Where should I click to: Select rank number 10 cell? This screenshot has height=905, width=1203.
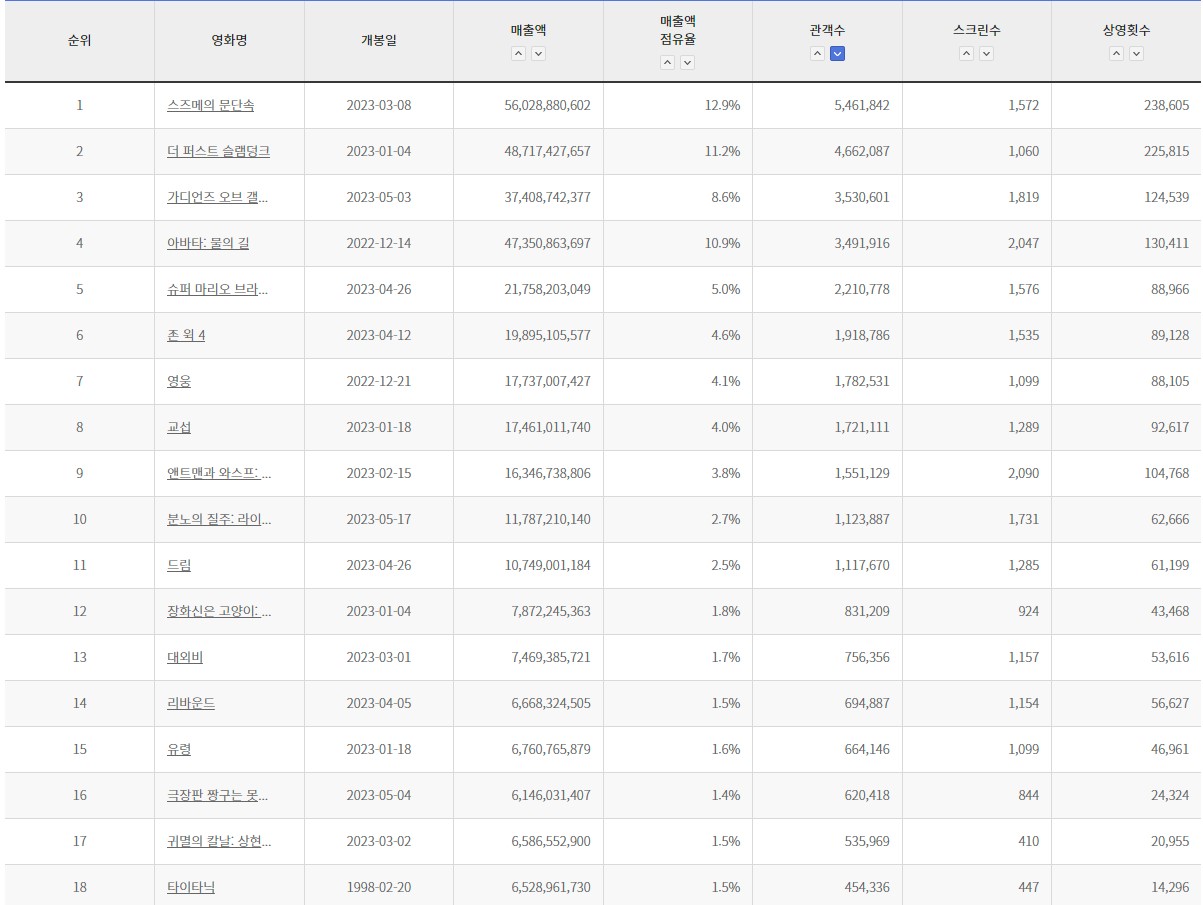pos(80,519)
